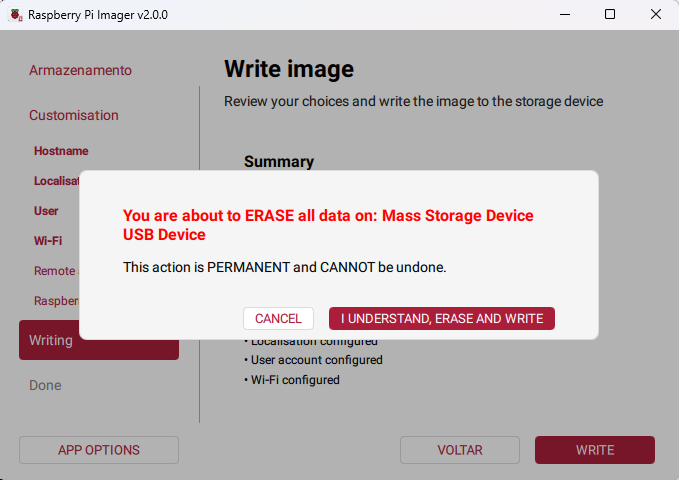Confirm with I Understand, Erase and Write
This screenshot has height=480, width=679.
click(x=442, y=318)
